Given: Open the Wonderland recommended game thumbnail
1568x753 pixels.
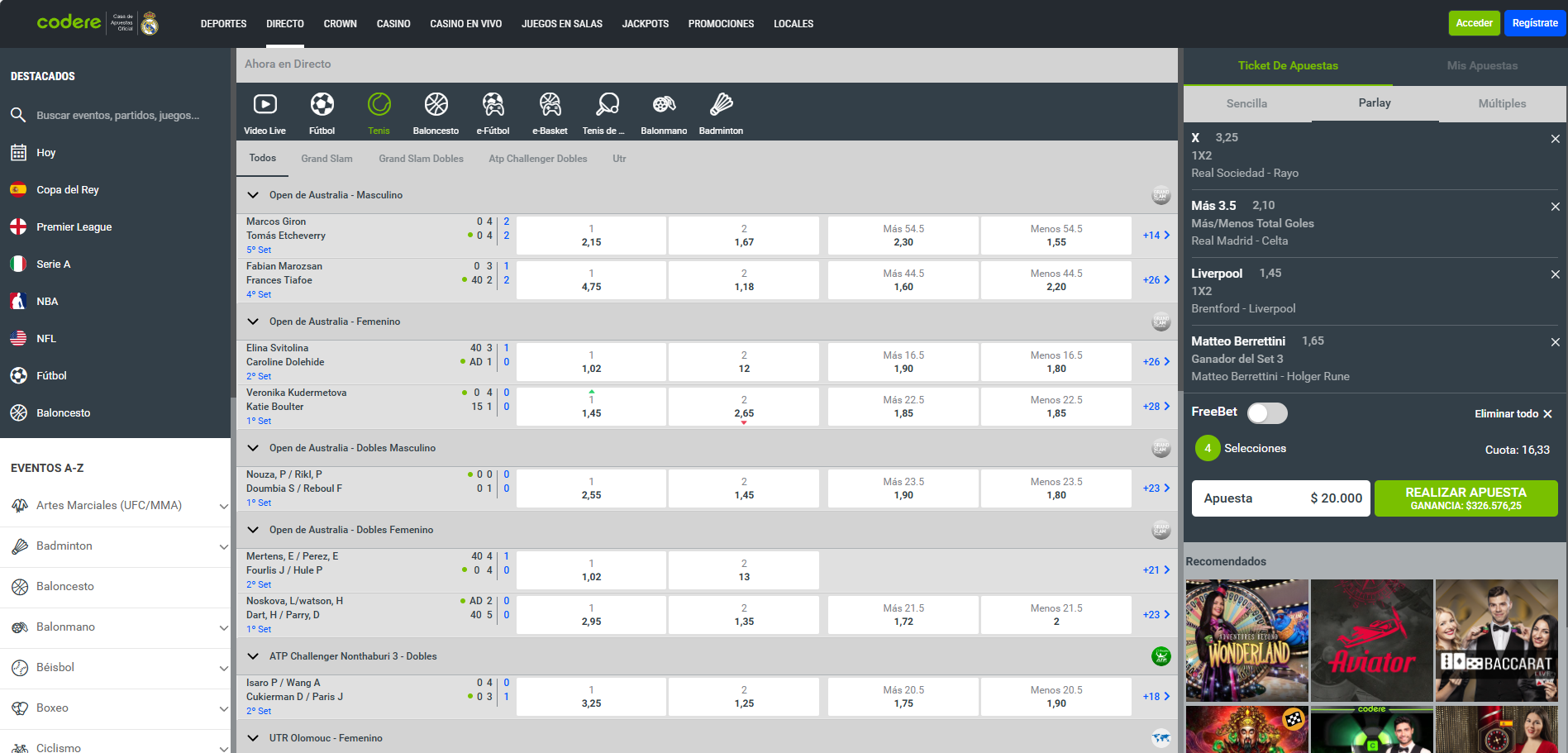Looking at the screenshot, I should pos(1246,641).
